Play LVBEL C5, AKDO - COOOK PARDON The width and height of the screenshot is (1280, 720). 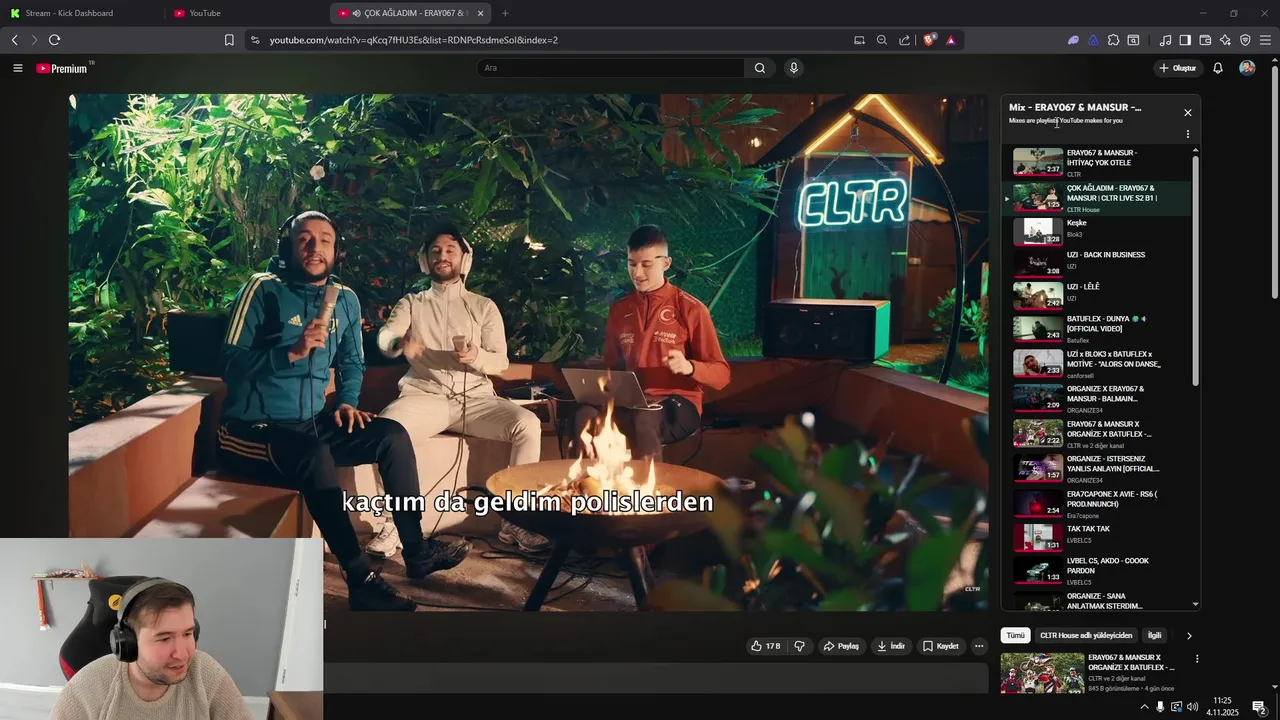click(1097, 570)
